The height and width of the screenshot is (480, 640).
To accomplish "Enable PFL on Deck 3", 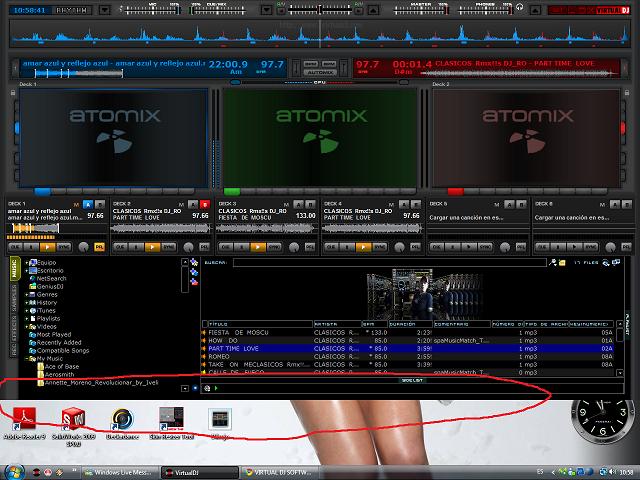I will pos(310,247).
